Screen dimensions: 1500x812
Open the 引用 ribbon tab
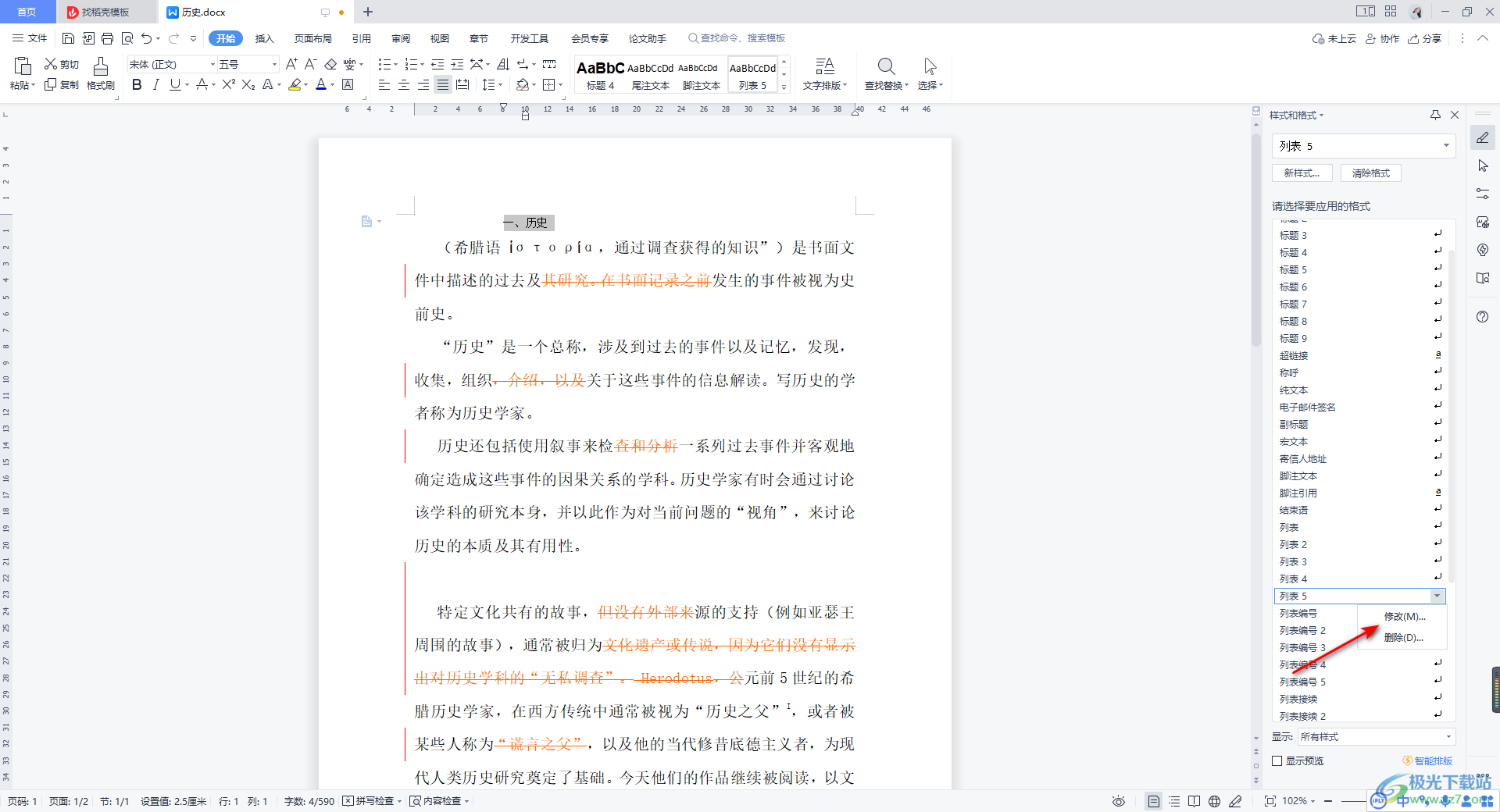point(362,38)
